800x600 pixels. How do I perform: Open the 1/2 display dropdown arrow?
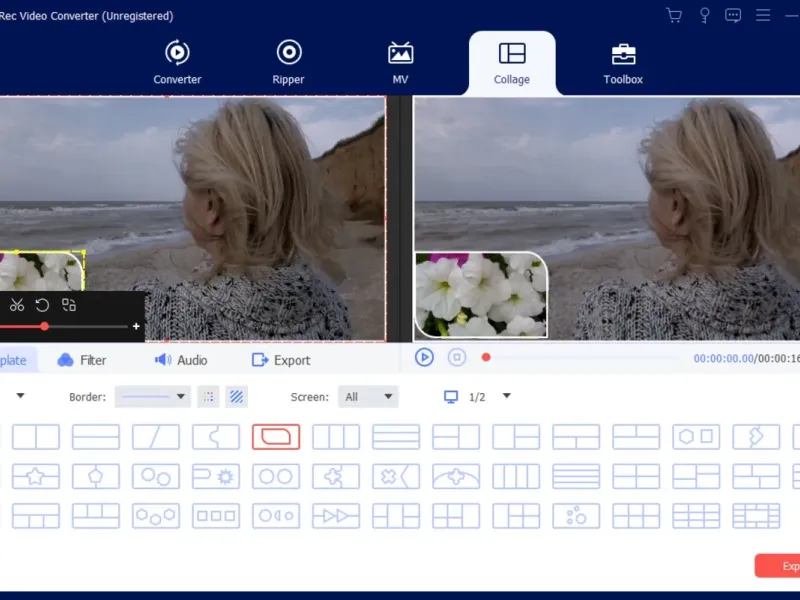[506, 396]
